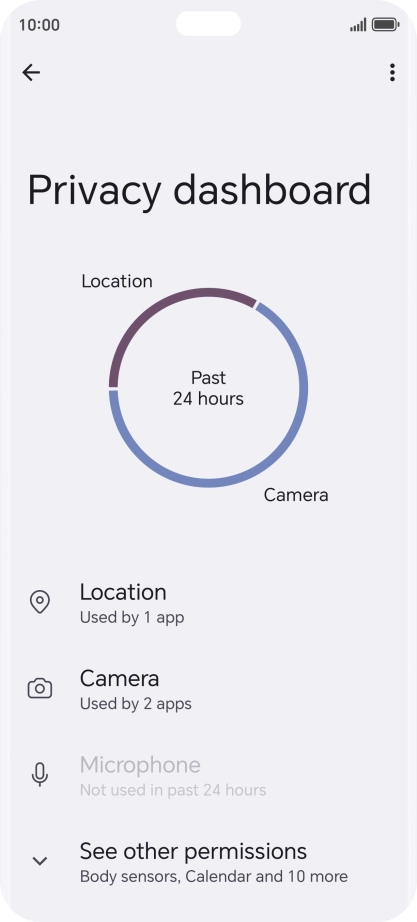417x922 pixels.
Task: Tap the Location pin icon
Action: coord(39,602)
